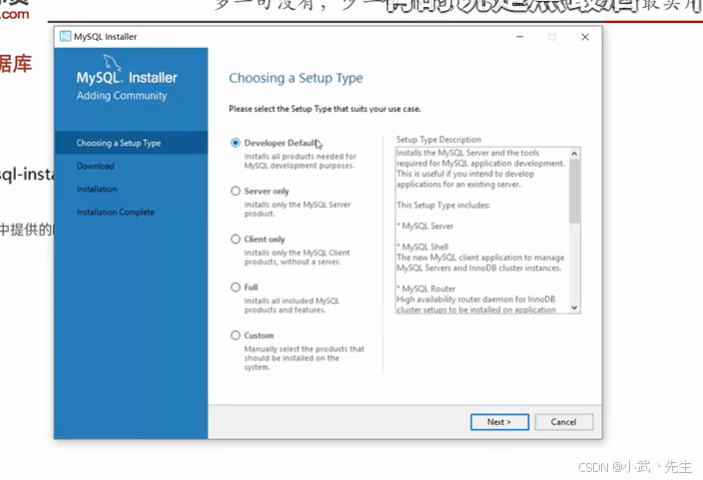
Task: Click '* MySQL Server' in description
Action: click(425, 226)
